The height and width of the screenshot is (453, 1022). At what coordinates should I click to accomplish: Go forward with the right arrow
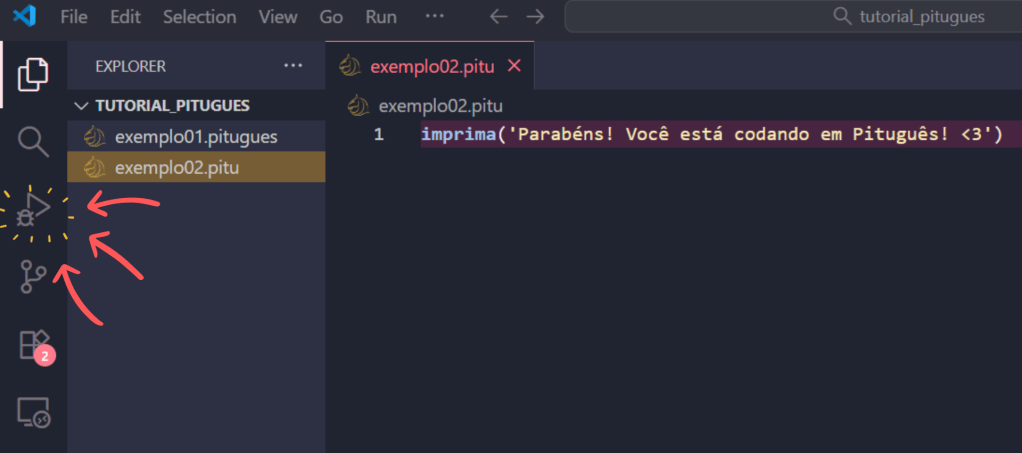tap(535, 17)
